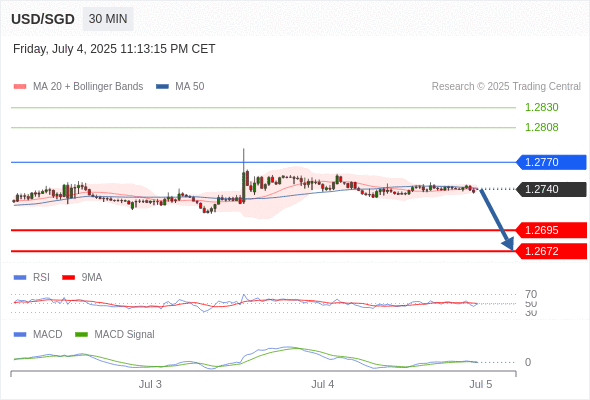Click the MA 20 + Bollinger Bands legend swatch
The image size is (590, 400).
pos(20,87)
